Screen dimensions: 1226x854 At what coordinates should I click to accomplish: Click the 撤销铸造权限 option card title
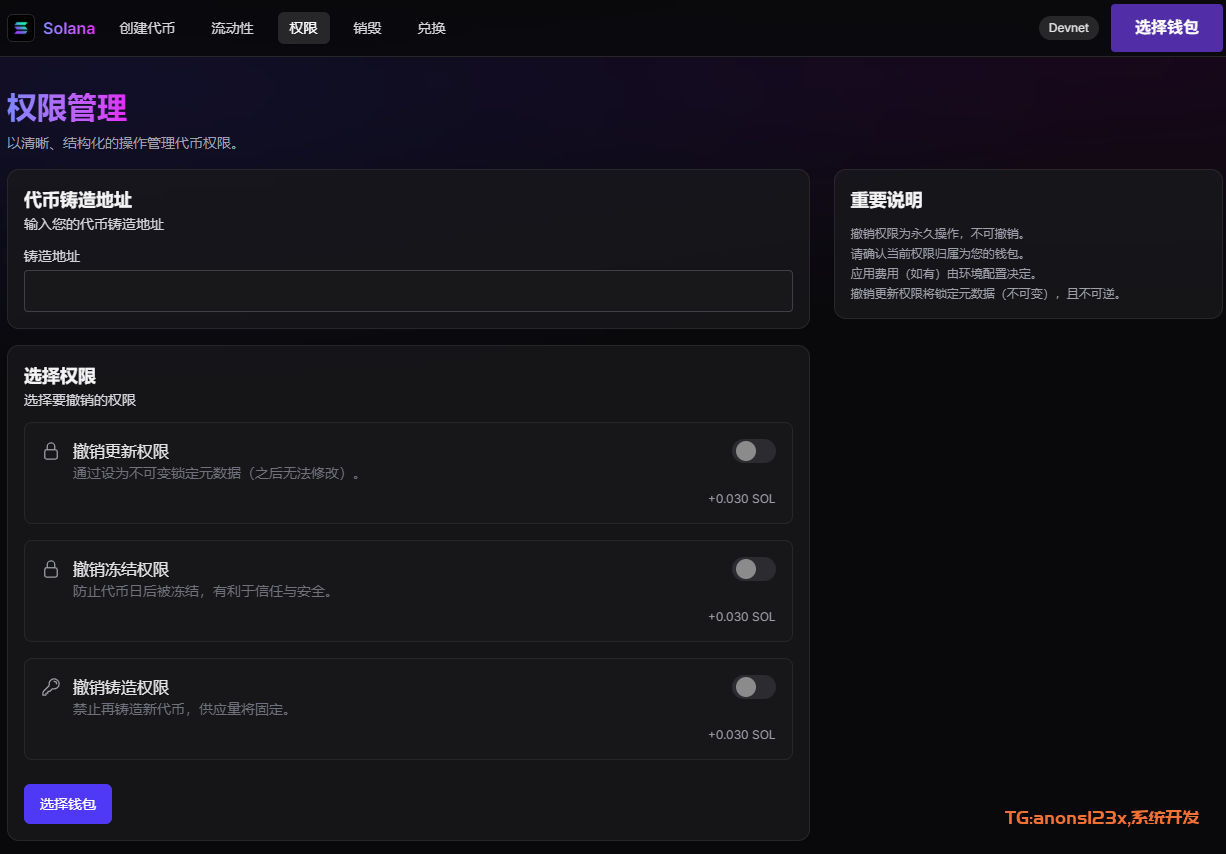[x=121, y=687]
